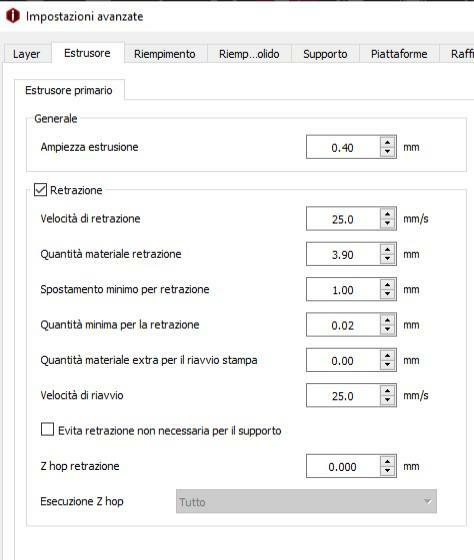Increase Z hop retrazione with up arrow
This screenshot has width=474, height=560.
(x=388, y=461)
